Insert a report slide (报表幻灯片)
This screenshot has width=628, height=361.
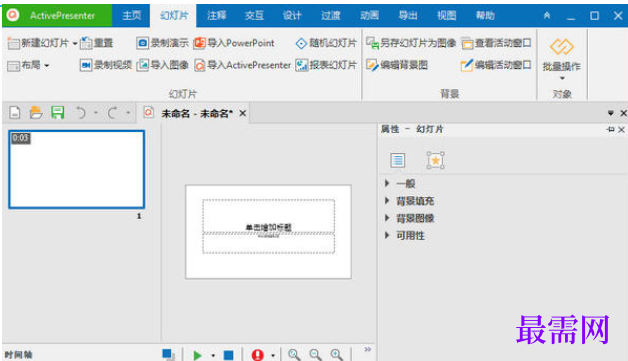click(x=326, y=65)
